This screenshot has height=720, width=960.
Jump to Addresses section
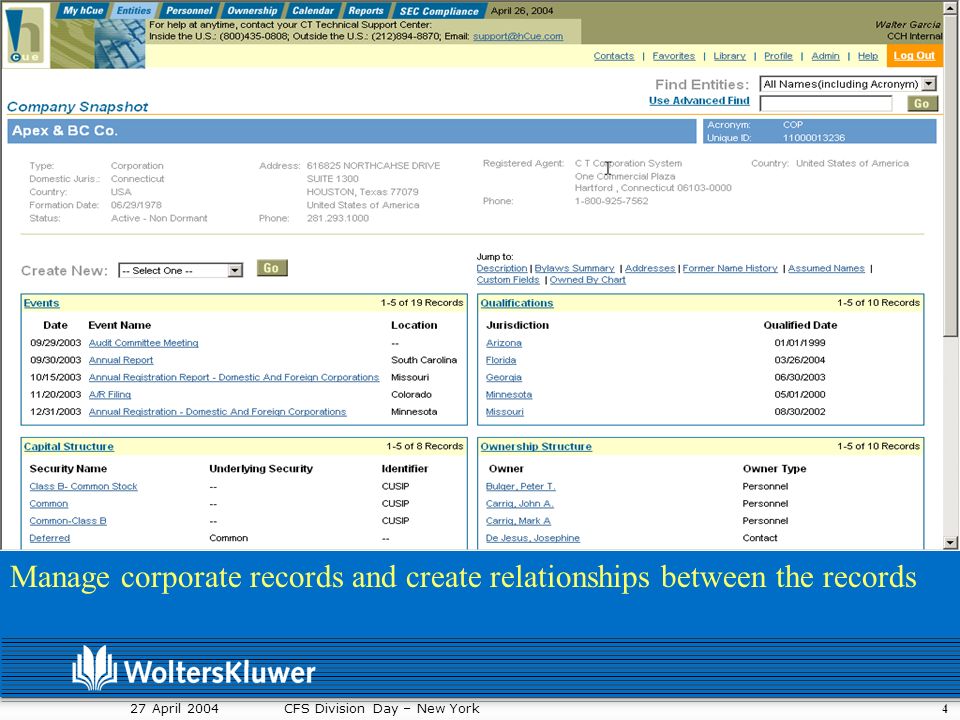650,268
